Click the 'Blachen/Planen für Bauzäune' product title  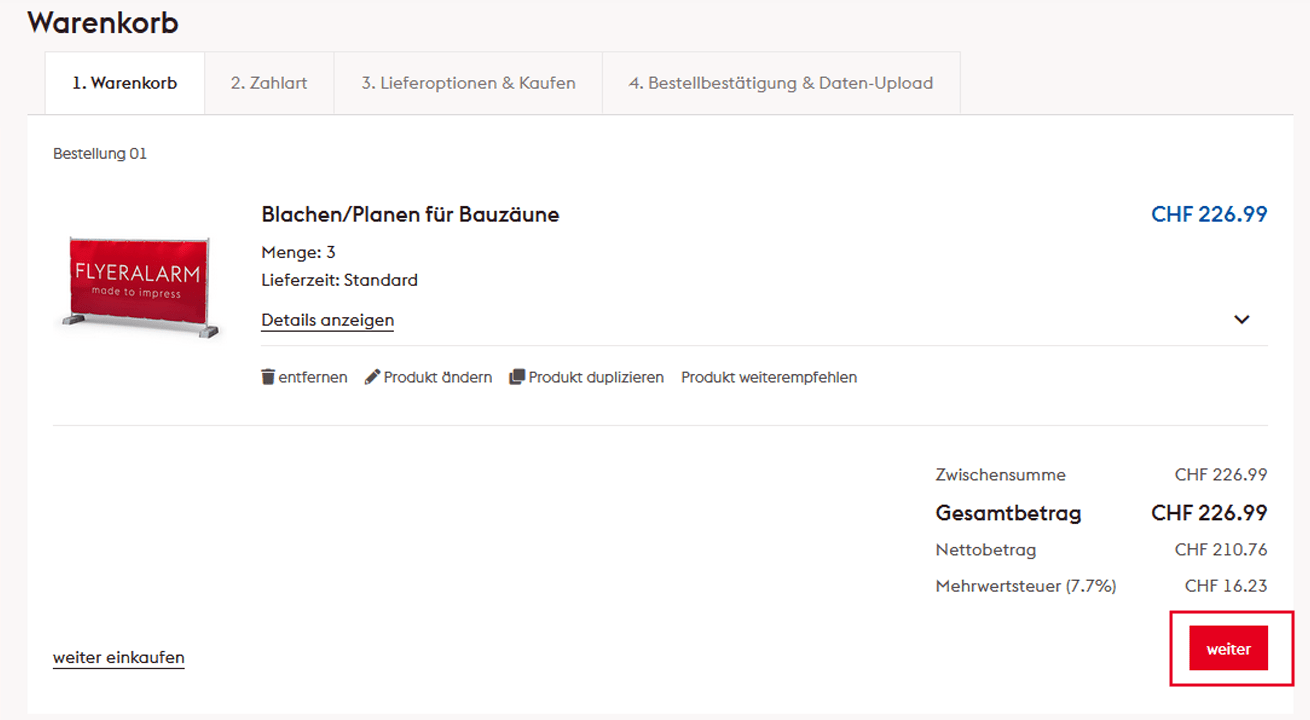[x=410, y=214]
